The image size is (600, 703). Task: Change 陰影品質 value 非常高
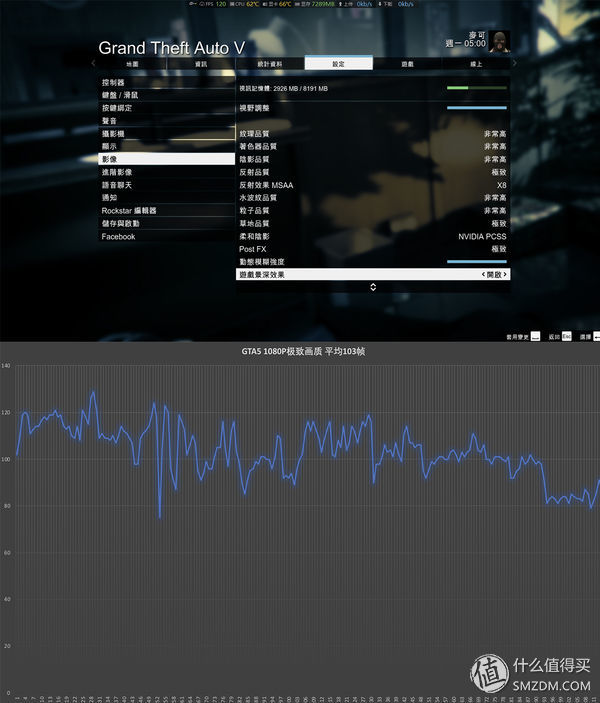click(x=495, y=159)
